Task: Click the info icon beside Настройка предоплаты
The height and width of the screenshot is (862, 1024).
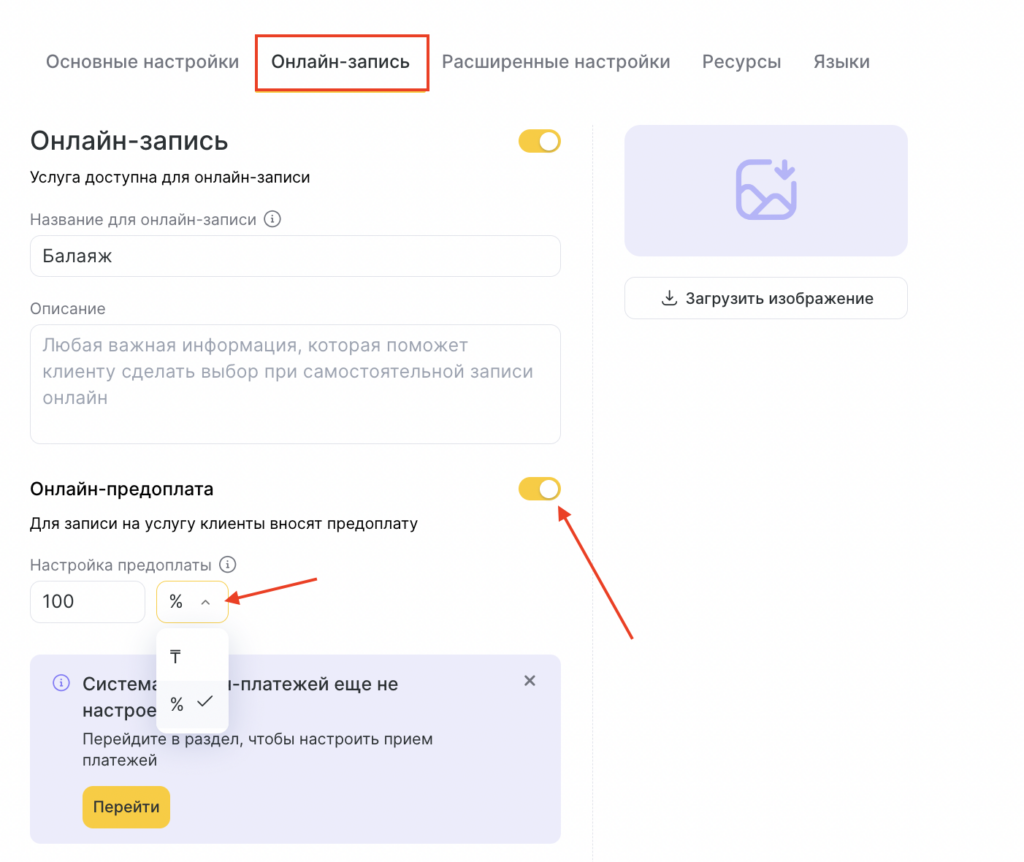Action: point(228,564)
